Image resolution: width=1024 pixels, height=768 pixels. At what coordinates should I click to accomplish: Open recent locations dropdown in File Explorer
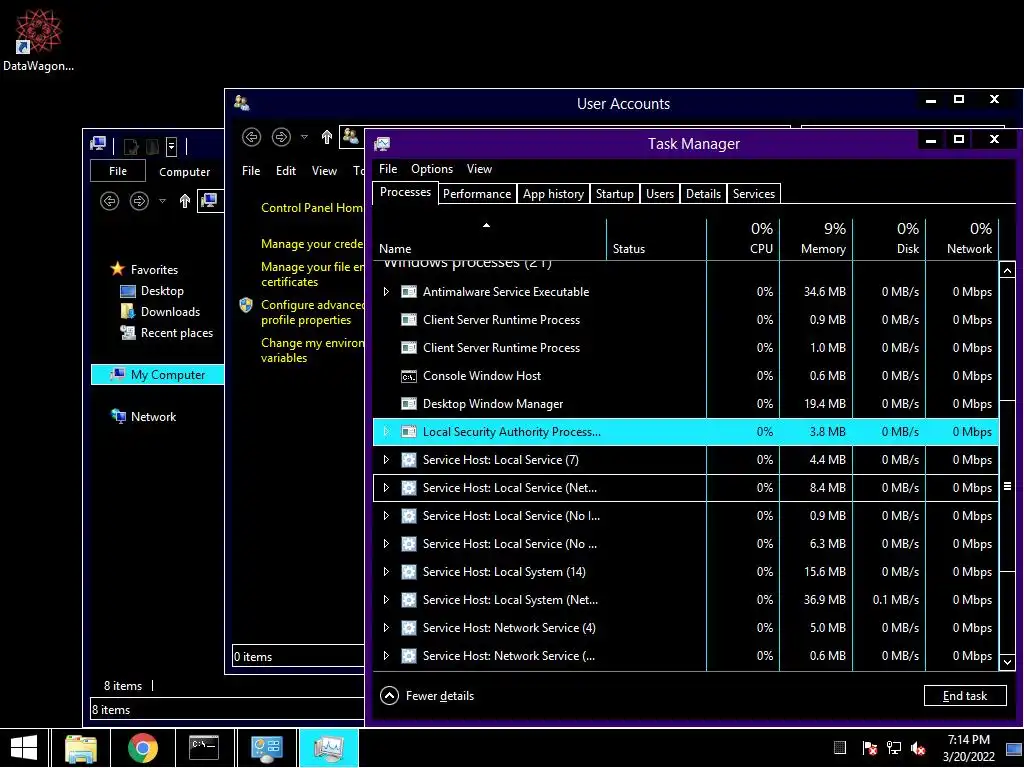(x=163, y=200)
